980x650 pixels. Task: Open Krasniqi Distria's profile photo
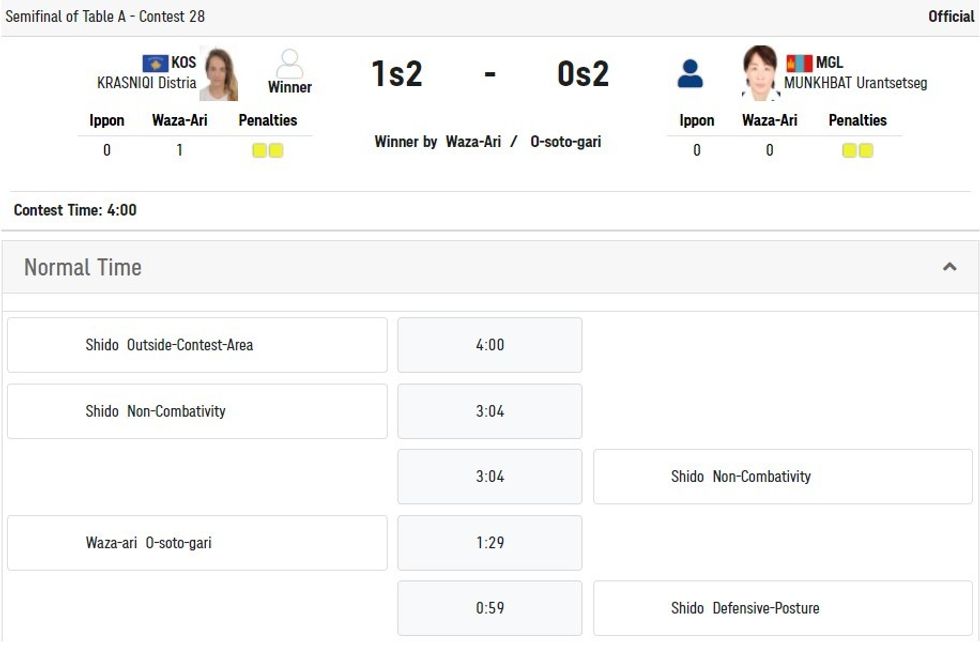219,73
